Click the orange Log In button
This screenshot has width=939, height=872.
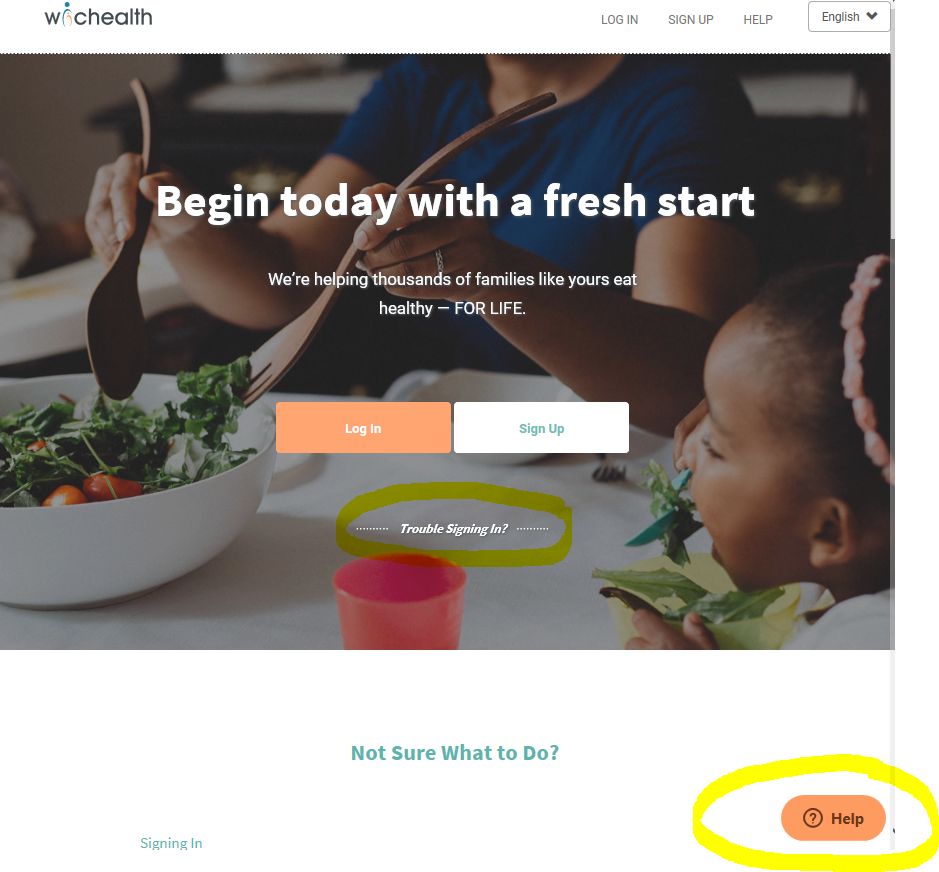click(x=363, y=428)
